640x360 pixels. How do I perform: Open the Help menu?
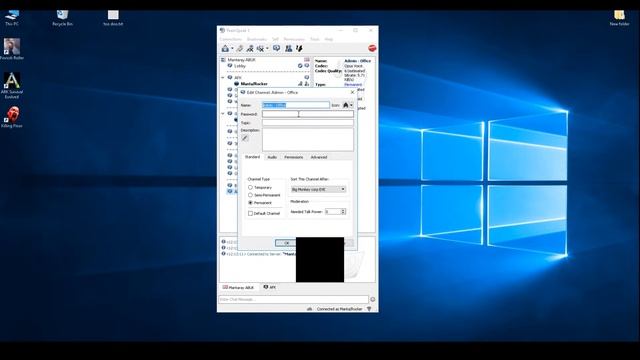[x=329, y=39]
